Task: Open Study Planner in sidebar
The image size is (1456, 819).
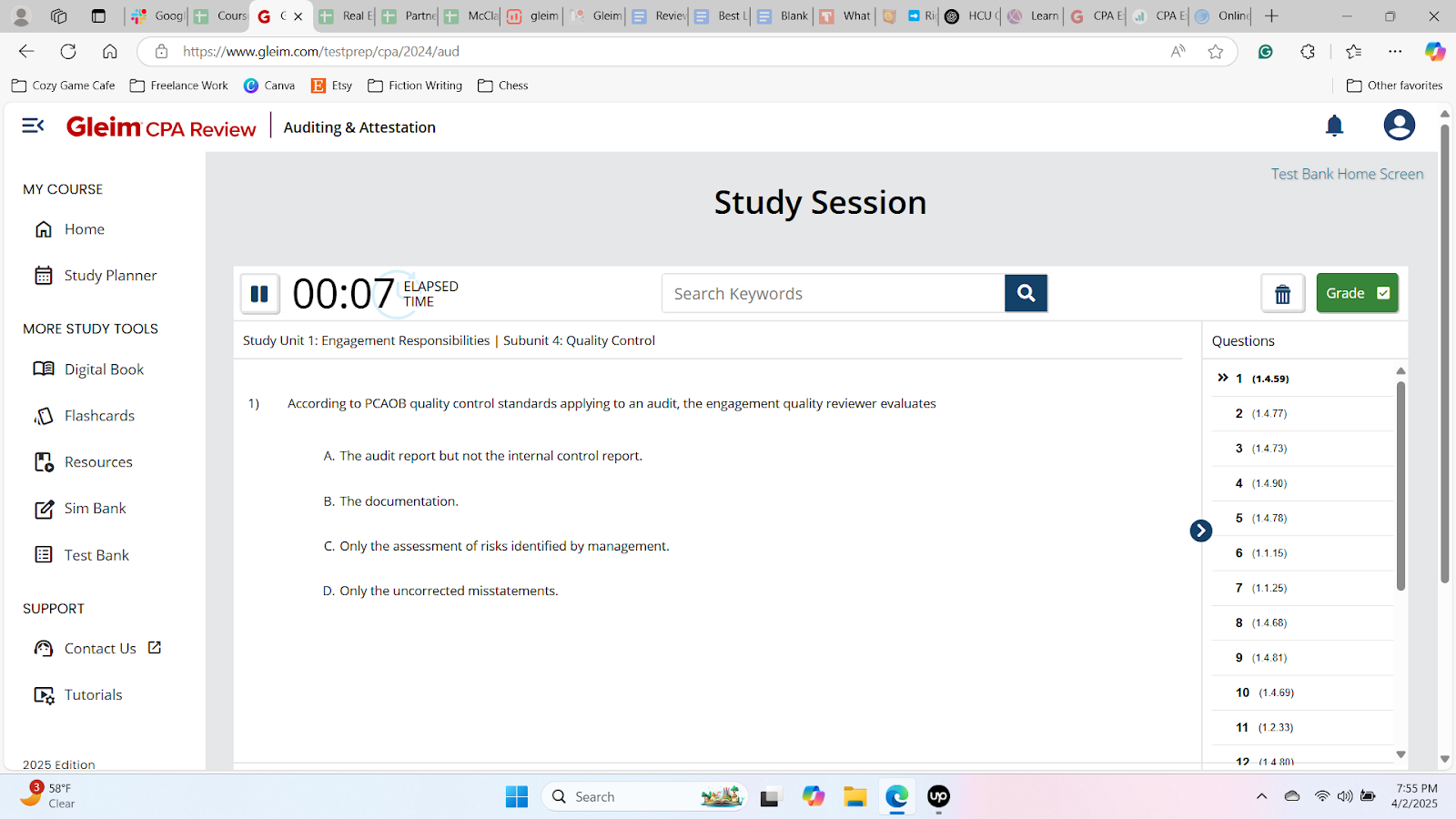Action: (110, 276)
